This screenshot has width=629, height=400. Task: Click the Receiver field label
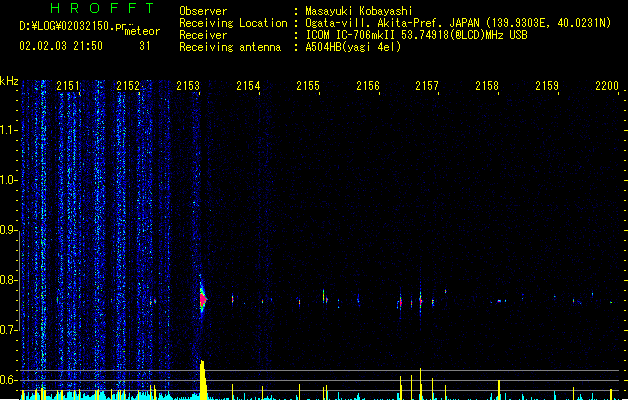coord(203,35)
